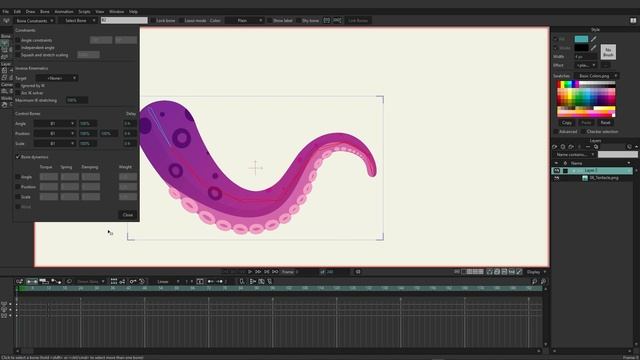Open the Display quality dropdown
The image size is (640, 360).
pos(536,271)
